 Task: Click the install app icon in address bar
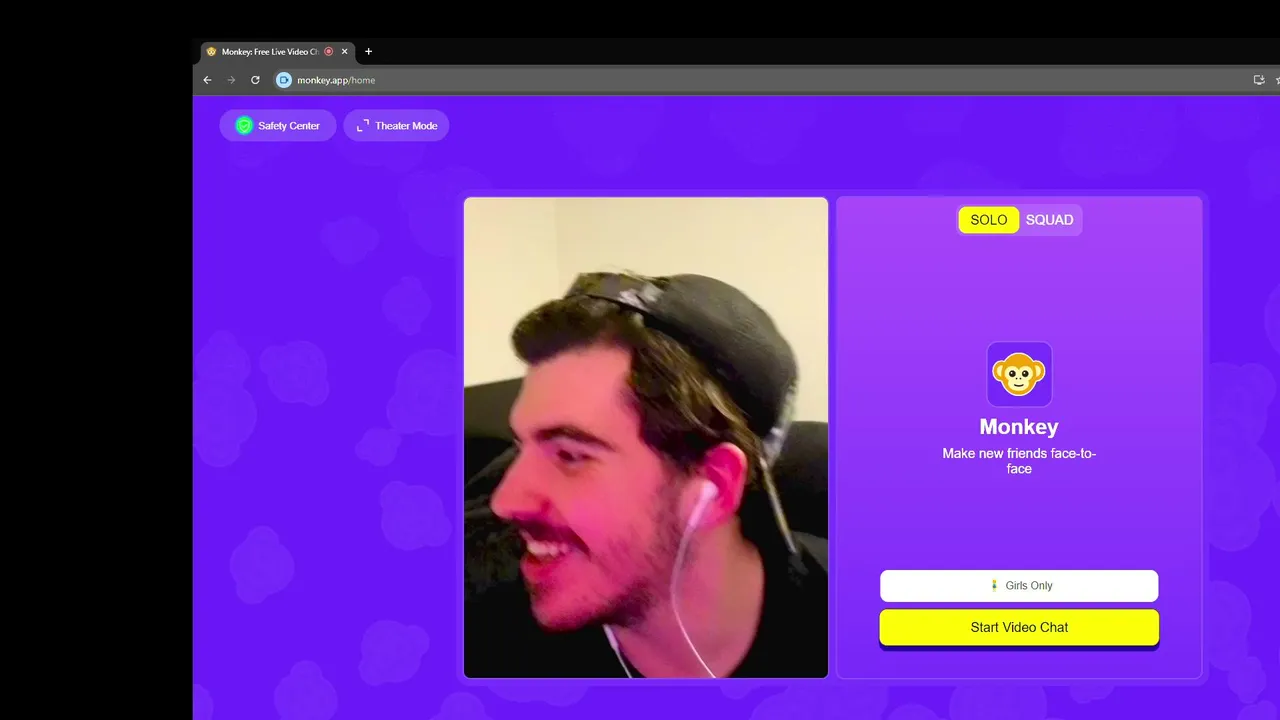[1259, 80]
